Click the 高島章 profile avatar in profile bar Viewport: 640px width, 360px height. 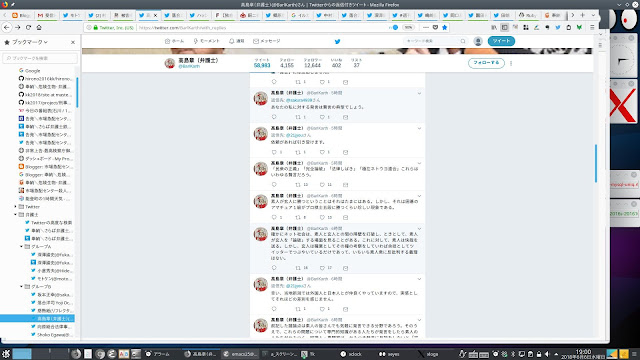coord(170,63)
